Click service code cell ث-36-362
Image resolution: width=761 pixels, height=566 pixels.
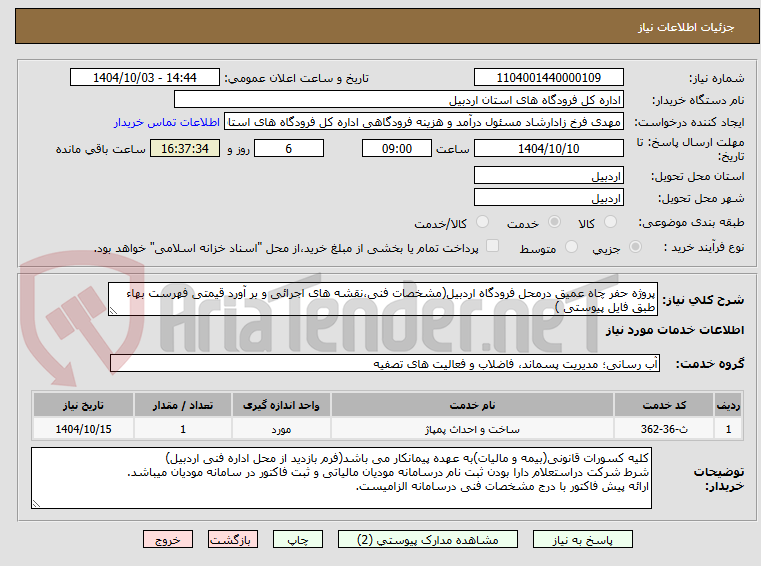(x=664, y=429)
